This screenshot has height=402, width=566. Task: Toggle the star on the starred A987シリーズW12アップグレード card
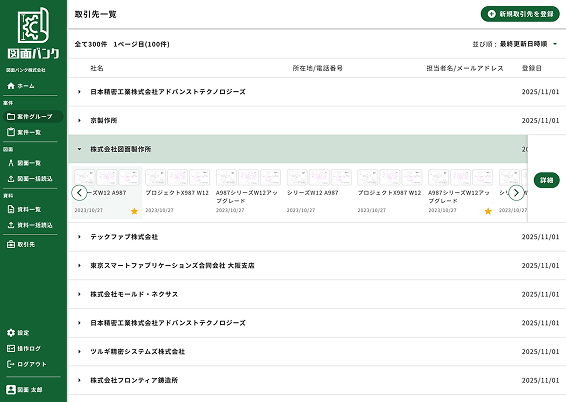pos(488,211)
